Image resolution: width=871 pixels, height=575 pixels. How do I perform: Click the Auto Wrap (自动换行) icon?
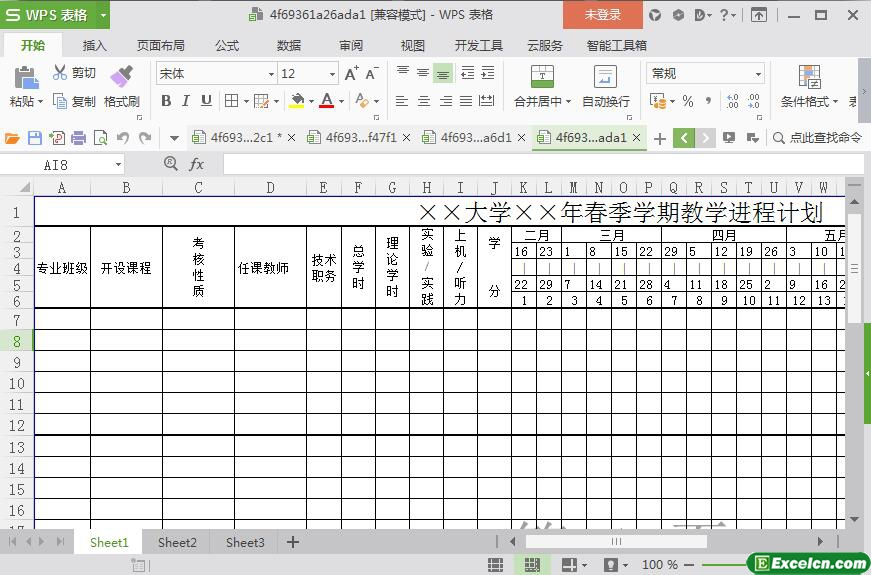click(x=605, y=77)
